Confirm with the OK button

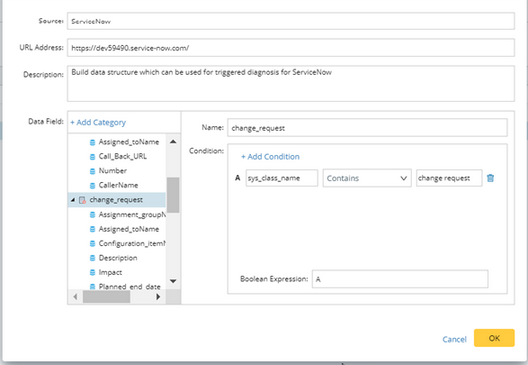(494, 338)
